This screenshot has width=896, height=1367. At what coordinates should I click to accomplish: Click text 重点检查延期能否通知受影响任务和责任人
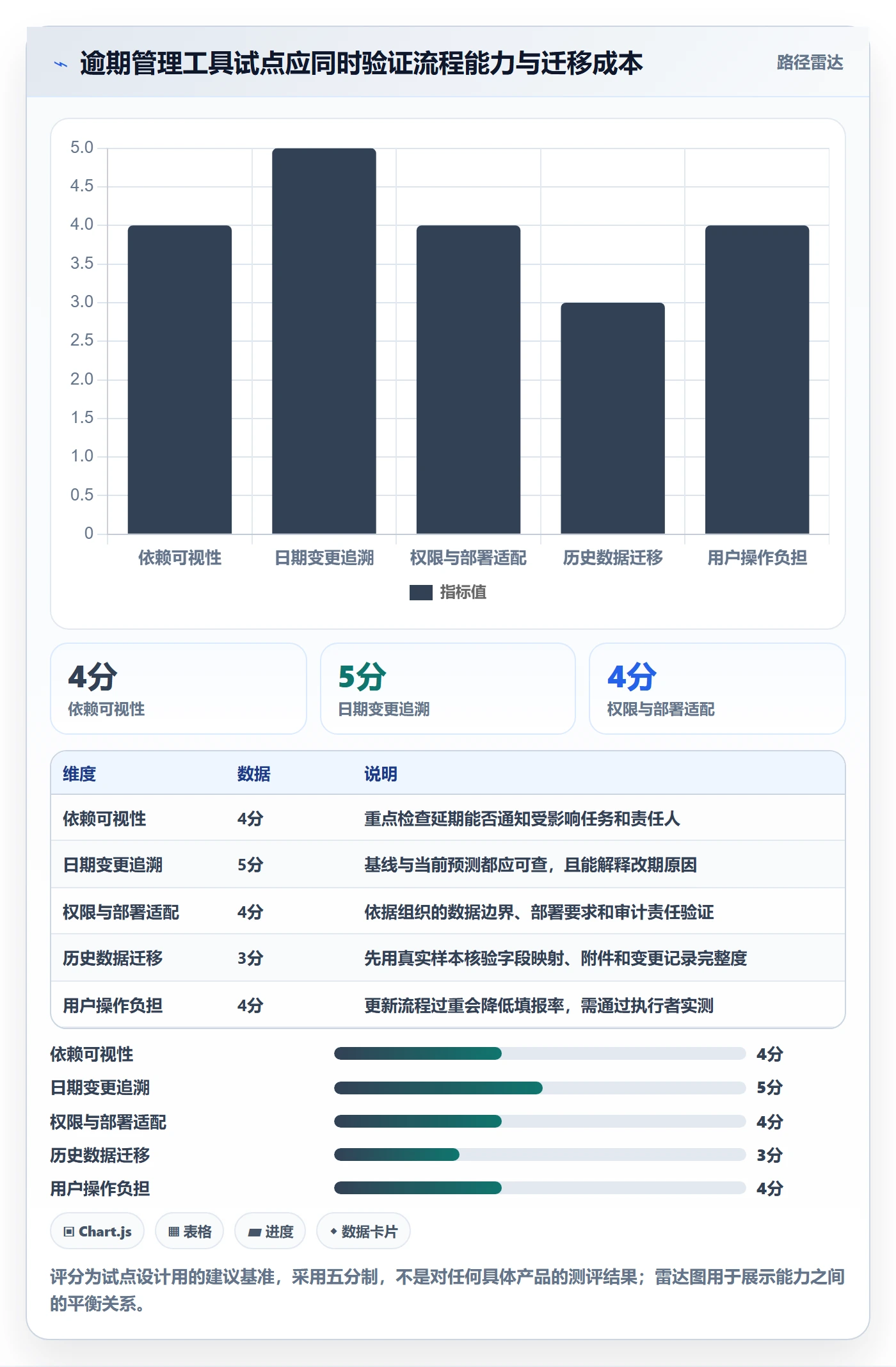[522, 819]
